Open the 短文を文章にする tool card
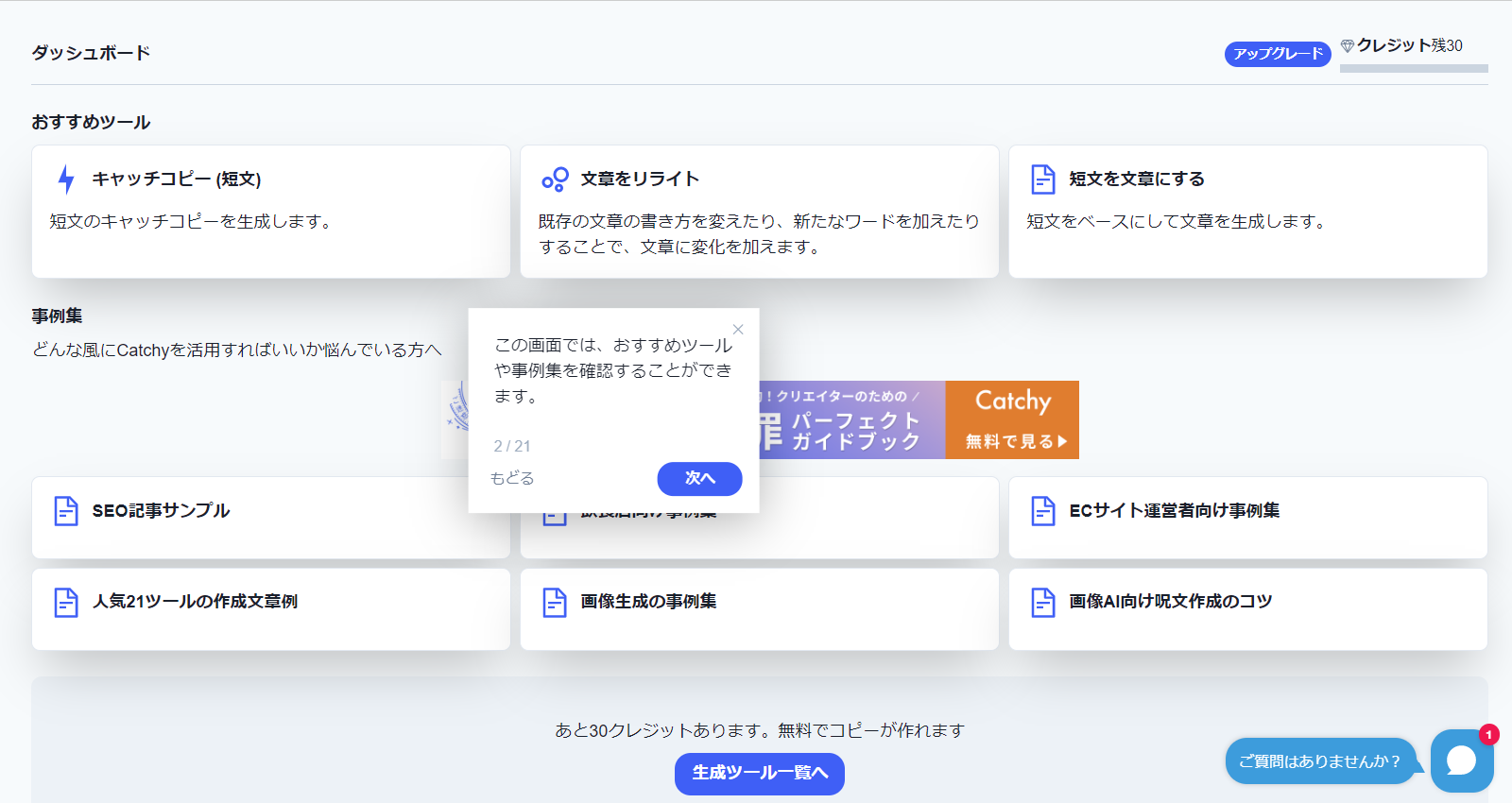This screenshot has width=1512, height=803. pos(1248,212)
